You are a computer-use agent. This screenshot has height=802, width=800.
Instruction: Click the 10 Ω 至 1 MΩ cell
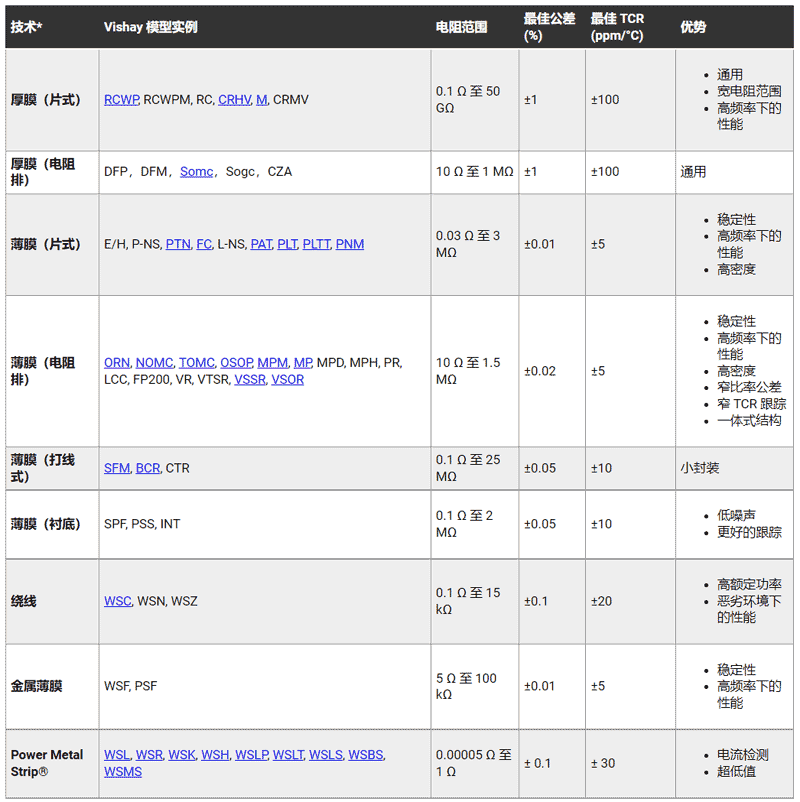(x=474, y=172)
